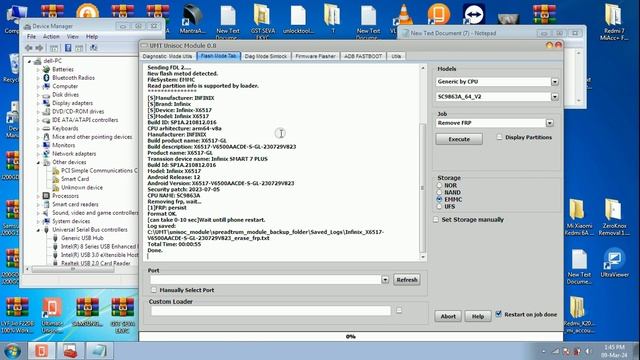Click the Abort button

click(448, 316)
